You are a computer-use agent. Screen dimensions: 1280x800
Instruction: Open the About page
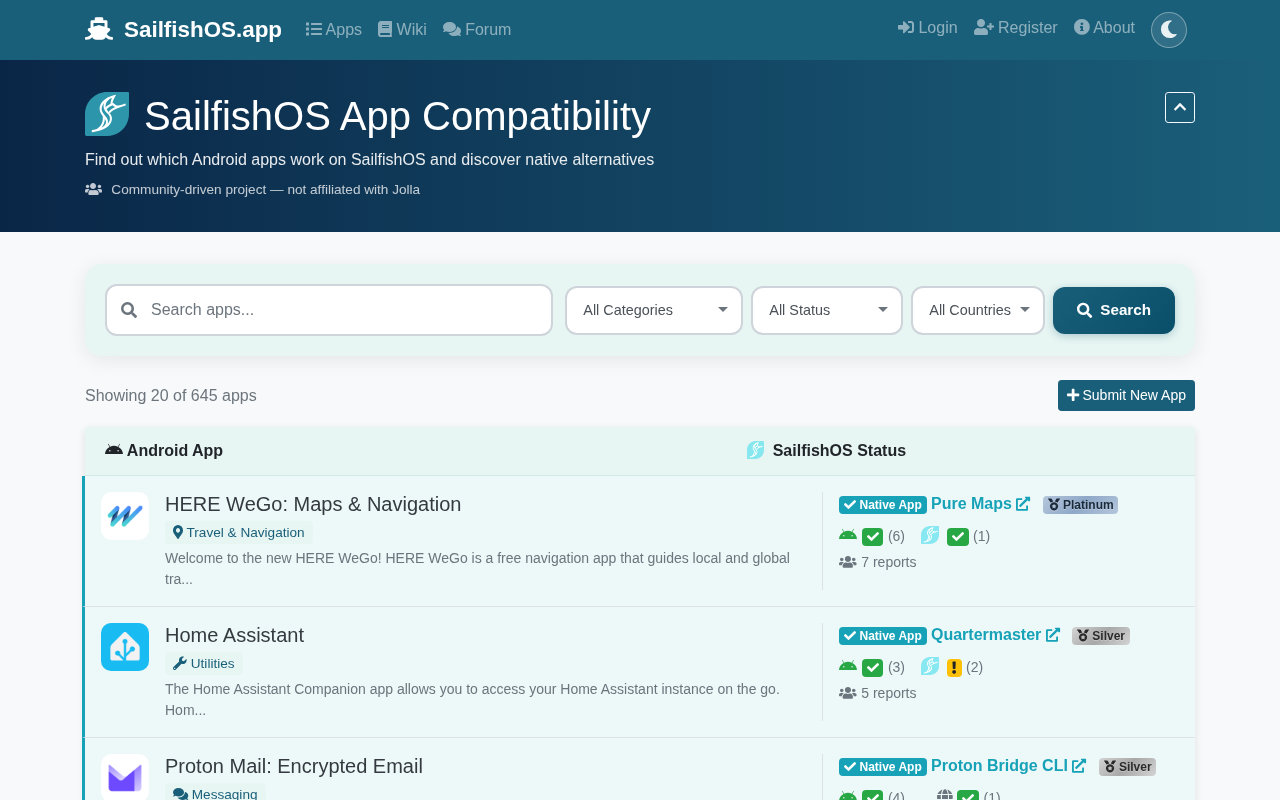point(1104,28)
